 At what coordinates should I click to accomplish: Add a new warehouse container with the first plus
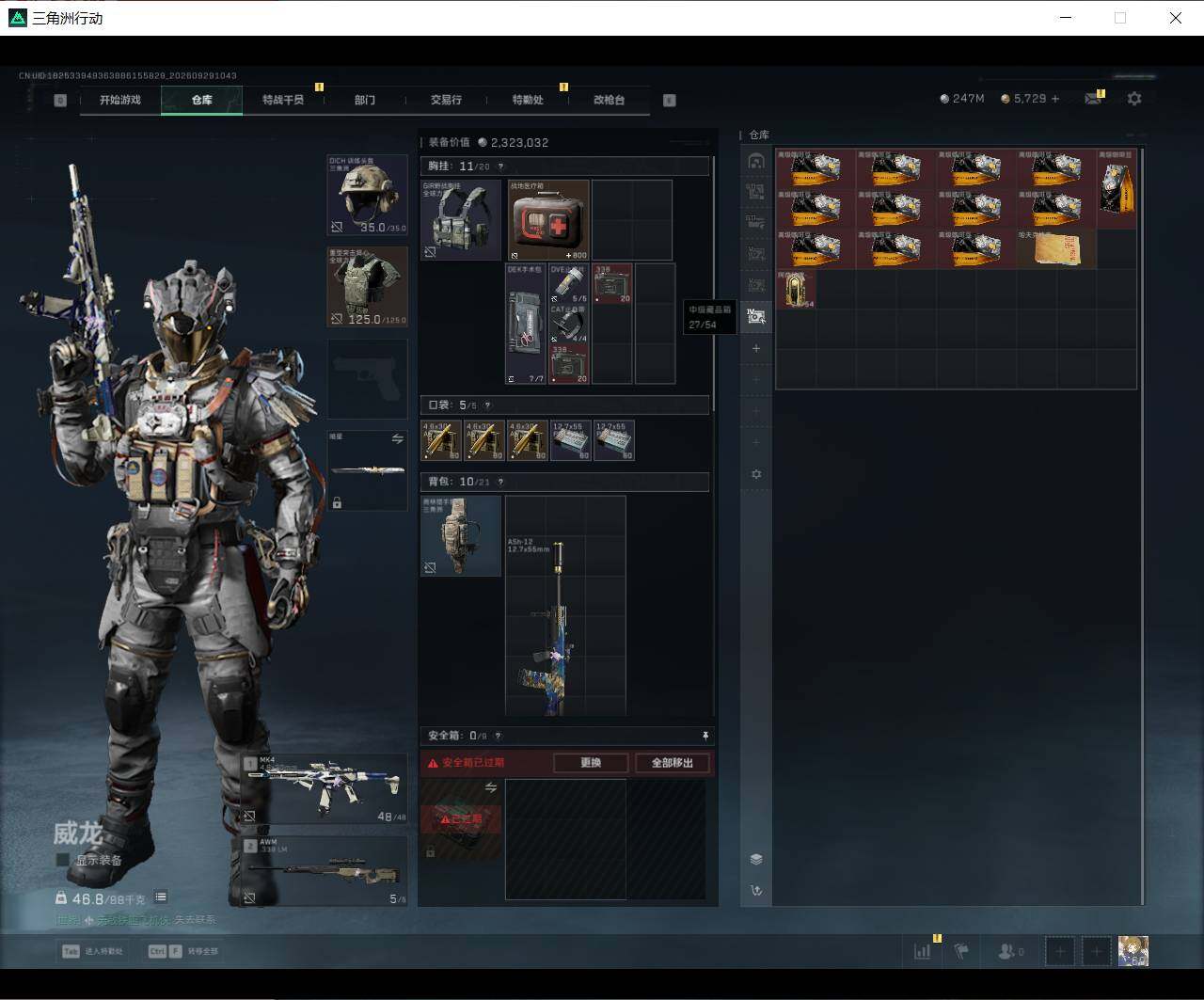click(755, 348)
